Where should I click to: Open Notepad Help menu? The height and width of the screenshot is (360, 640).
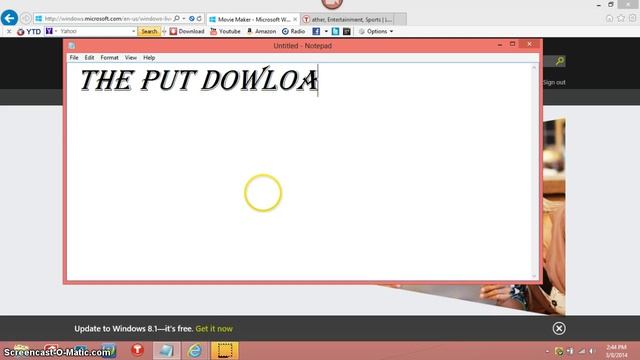(x=149, y=58)
